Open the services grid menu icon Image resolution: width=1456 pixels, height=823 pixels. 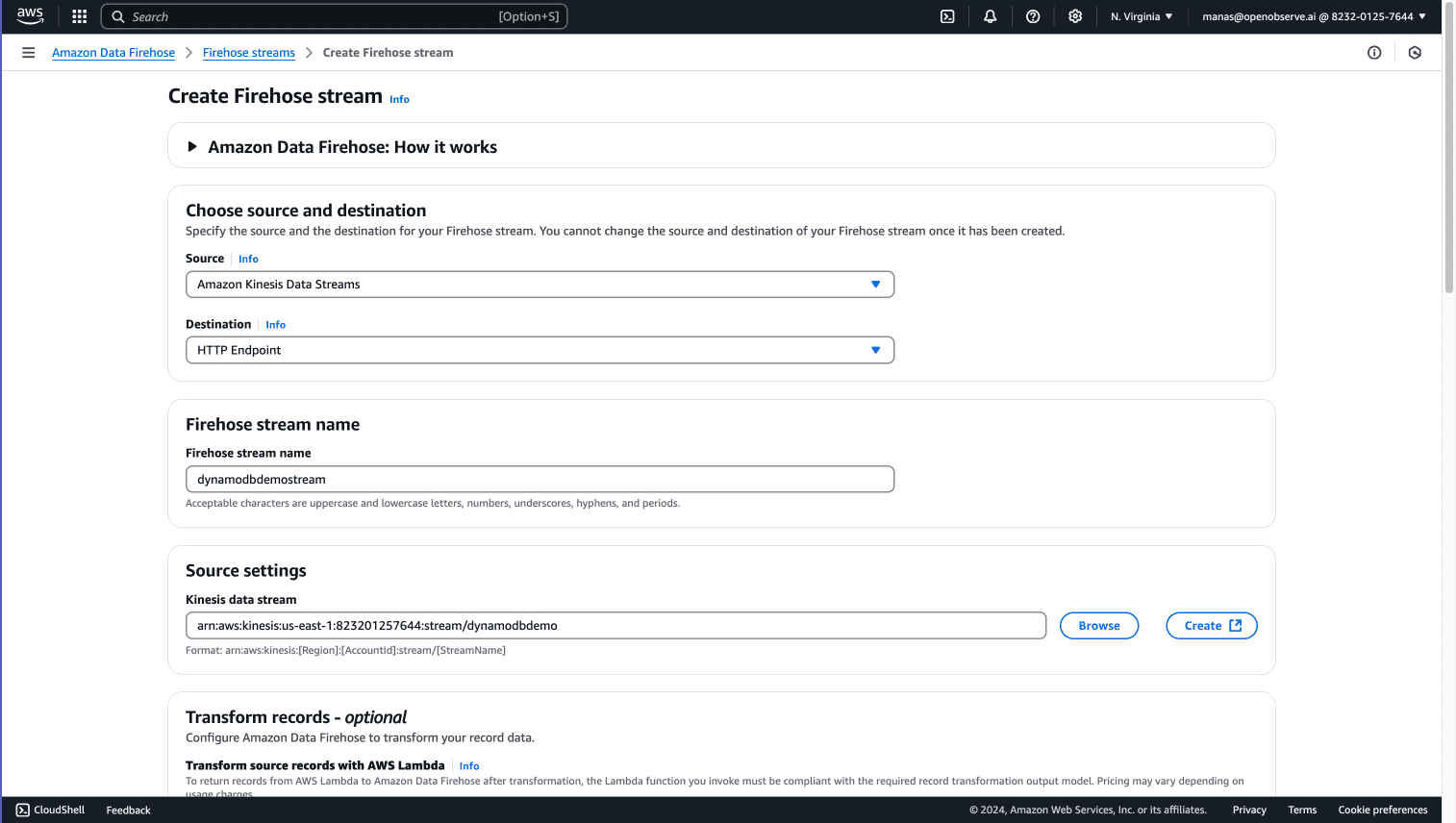coord(80,16)
